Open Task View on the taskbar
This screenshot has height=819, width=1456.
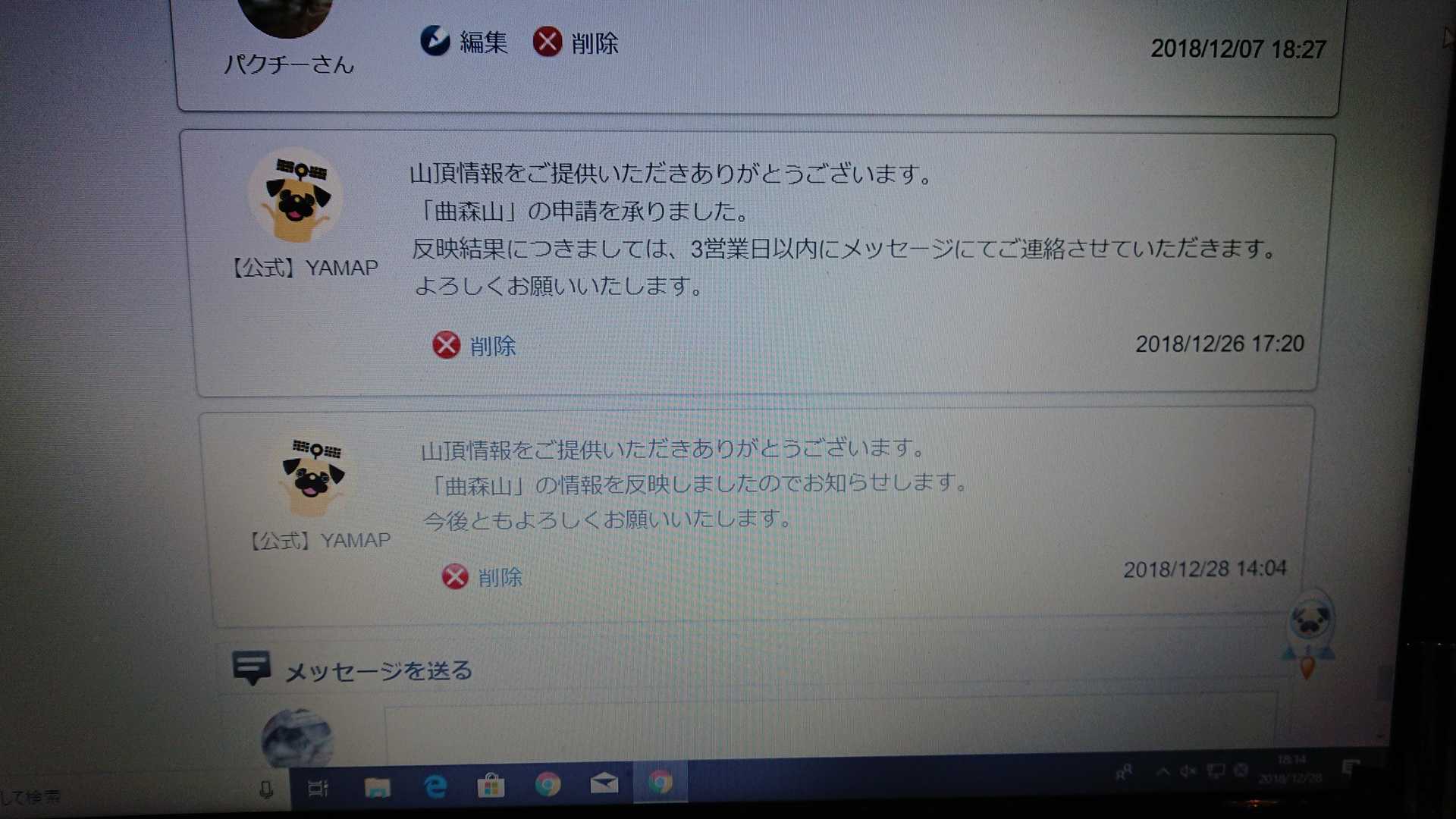point(318,789)
